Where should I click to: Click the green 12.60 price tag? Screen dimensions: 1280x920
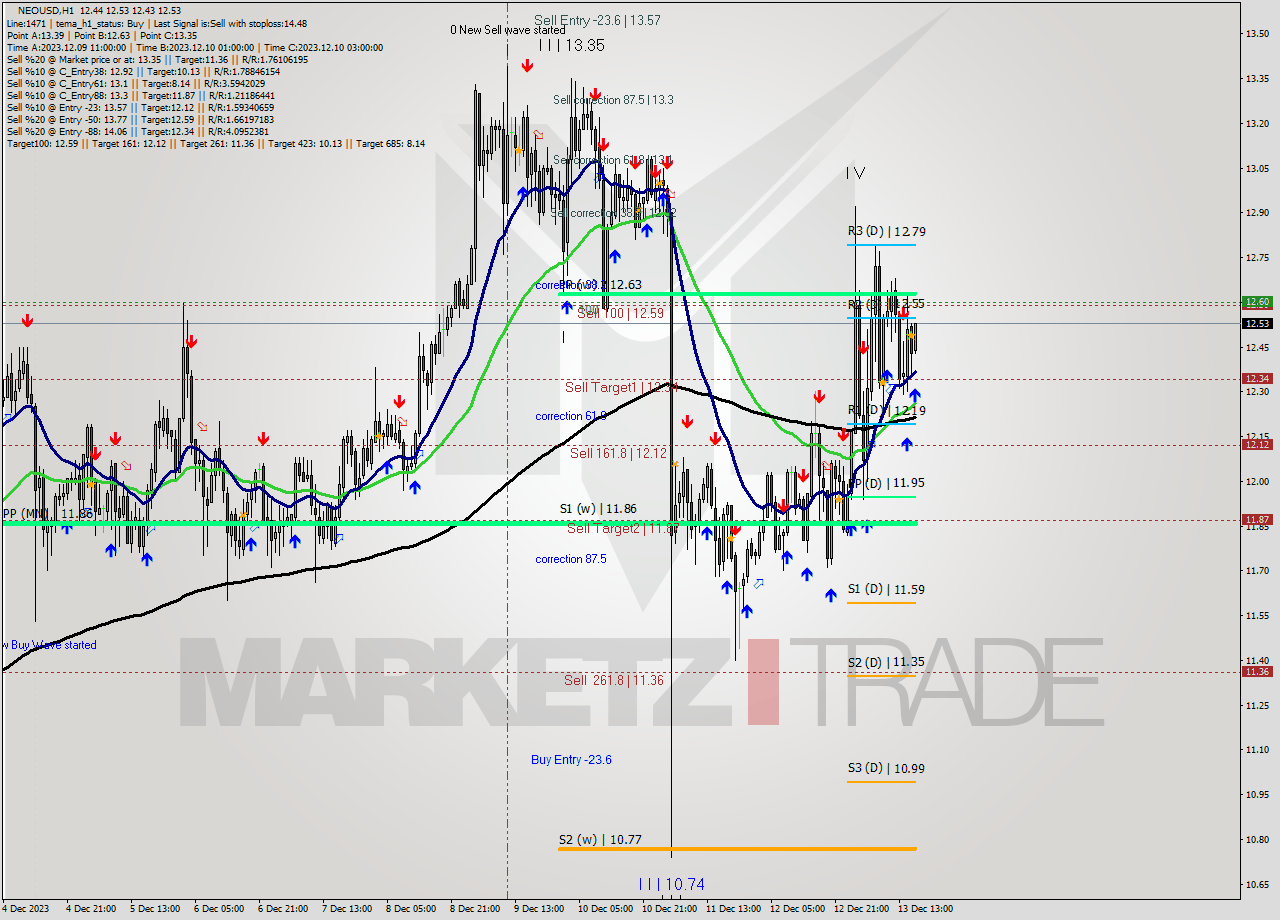click(x=1257, y=302)
